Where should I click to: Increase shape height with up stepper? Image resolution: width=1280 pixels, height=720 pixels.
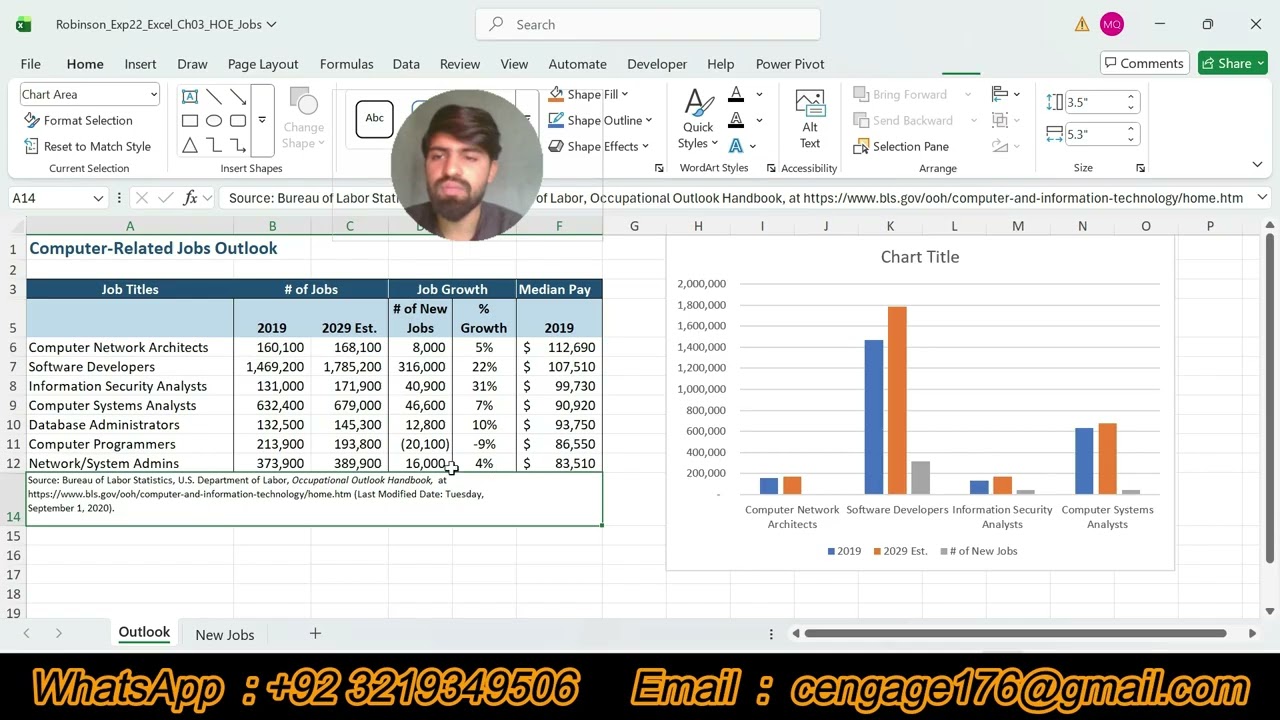pyautogui.click(x=1131, y=97)
